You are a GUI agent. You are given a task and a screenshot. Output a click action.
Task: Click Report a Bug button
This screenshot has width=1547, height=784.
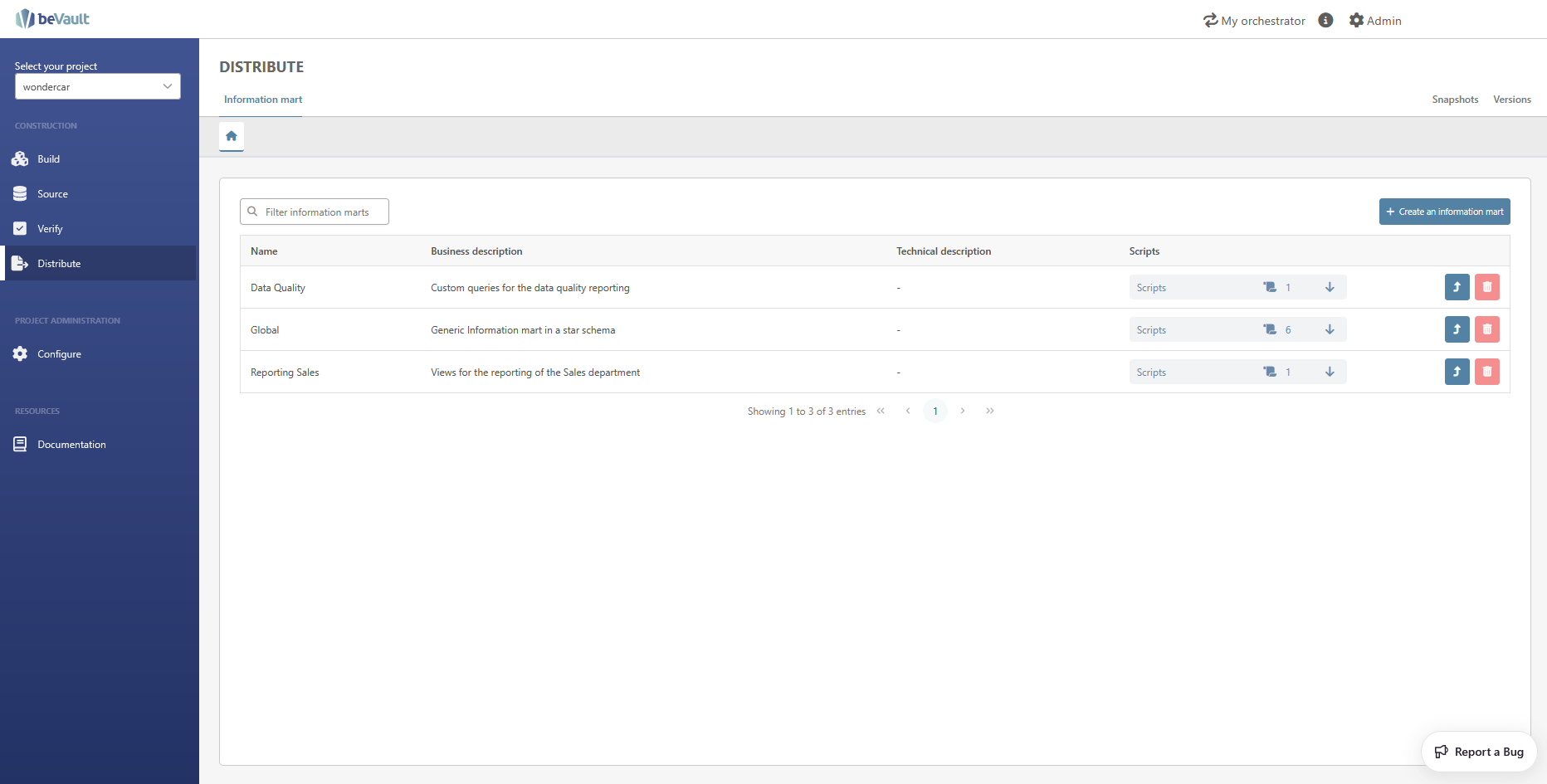(1479, 752)
